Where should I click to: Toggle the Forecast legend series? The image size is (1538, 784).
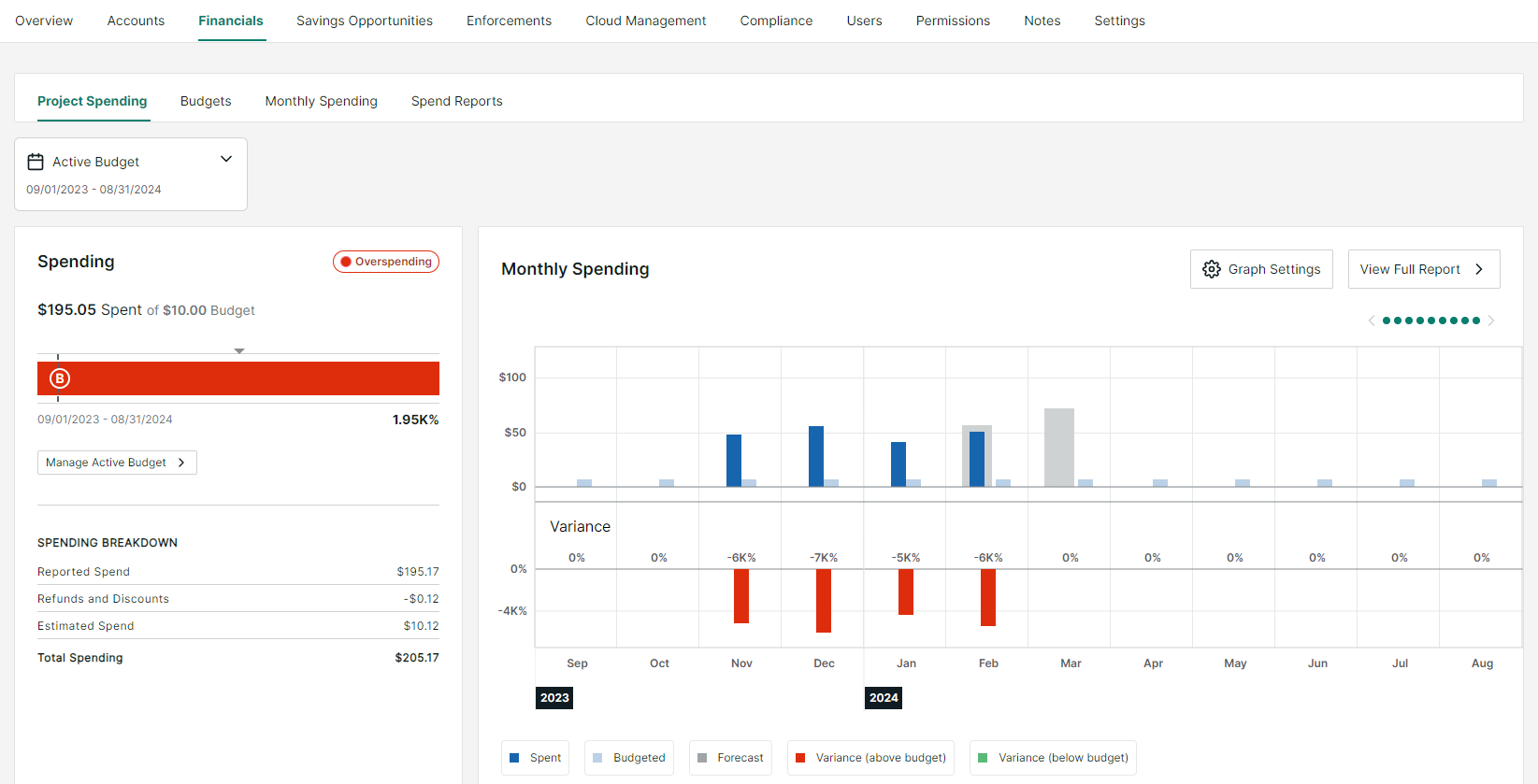coord(730,758)
